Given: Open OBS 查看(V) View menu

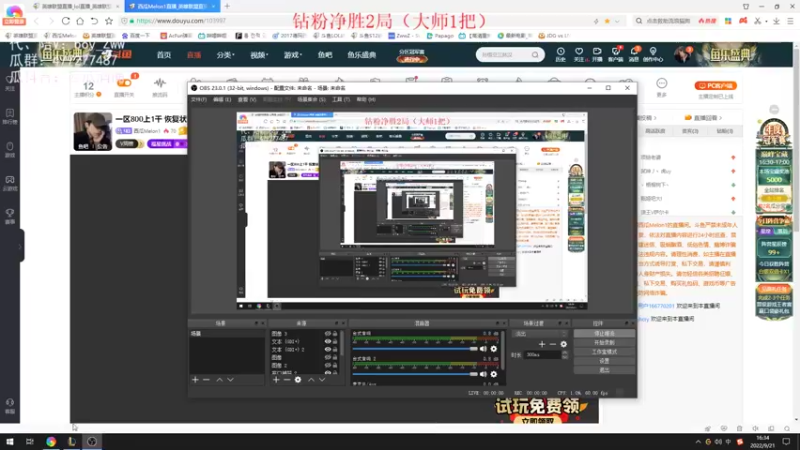Looking at the screenshot, I should pyautogui.click(x=247, y=99).
